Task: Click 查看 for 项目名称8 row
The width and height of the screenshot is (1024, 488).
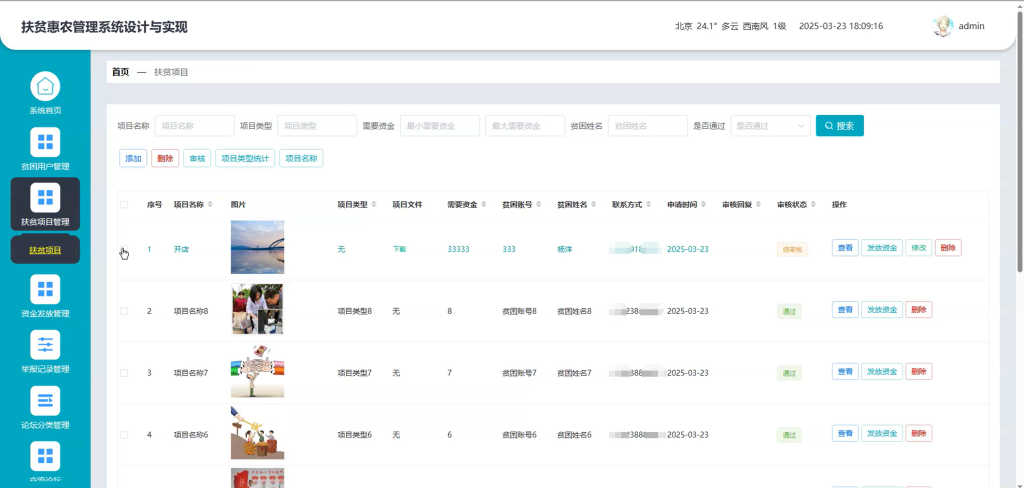Action: (845, 310)
